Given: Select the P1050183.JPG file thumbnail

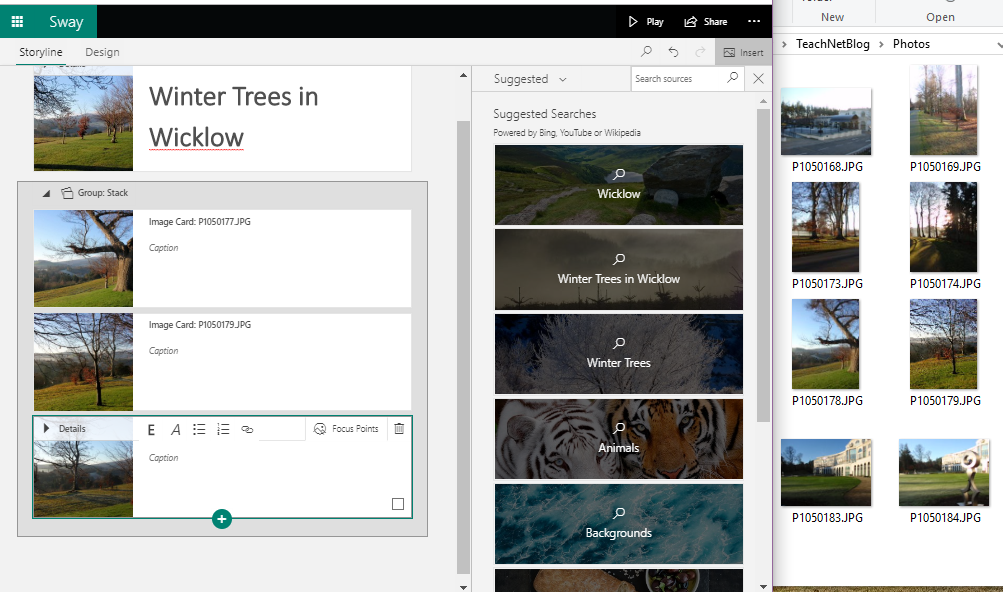Looking at the screenshot, I should pos(825,473).
